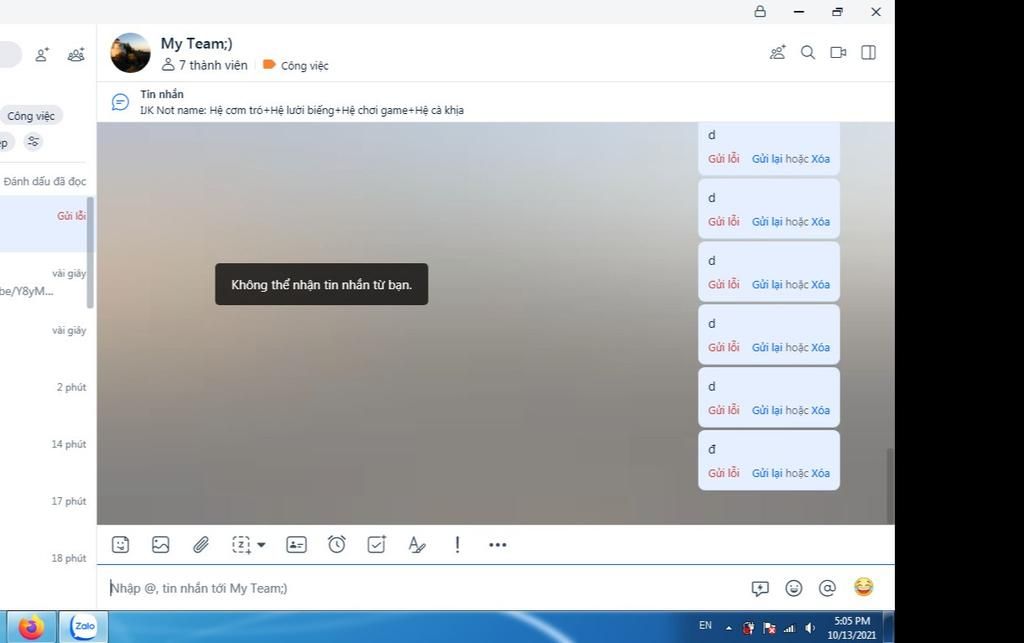
Task: Attach a file with the paperclip icon
Action: (201, 544)
